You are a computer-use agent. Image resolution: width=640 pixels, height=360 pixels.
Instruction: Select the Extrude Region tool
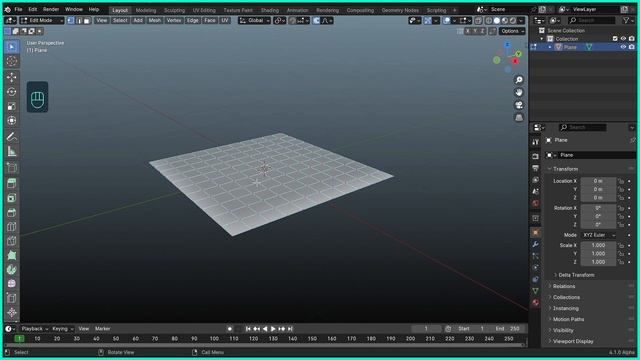12,183
